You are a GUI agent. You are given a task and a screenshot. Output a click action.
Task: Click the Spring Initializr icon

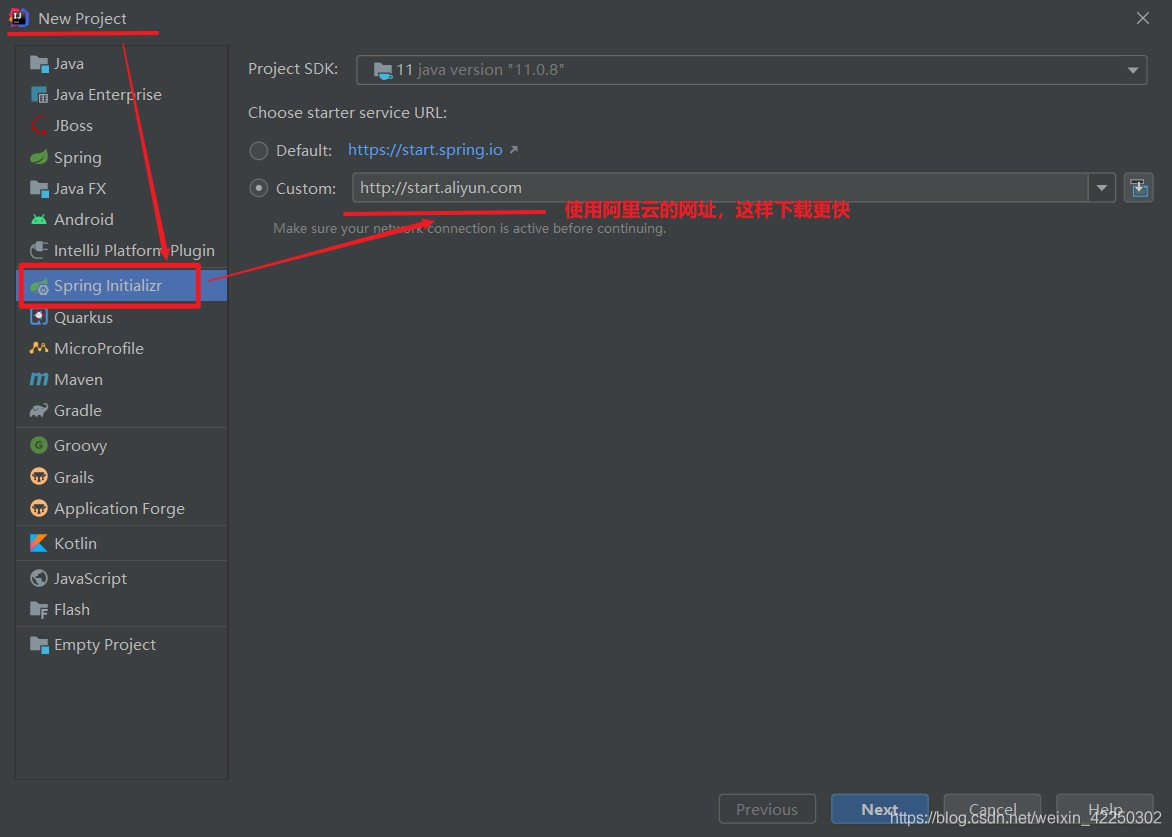tap(39, 286)
